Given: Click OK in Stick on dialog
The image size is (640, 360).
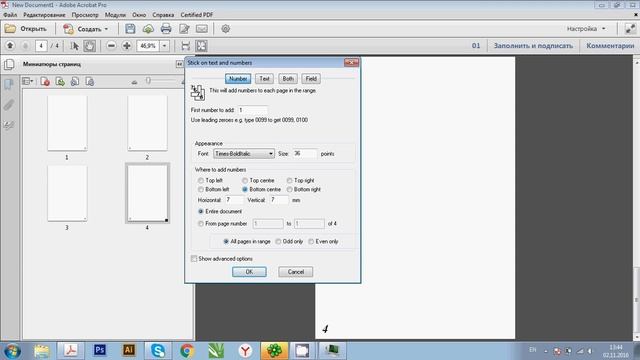Looking at the screenshot, I should tap(249, 272).
